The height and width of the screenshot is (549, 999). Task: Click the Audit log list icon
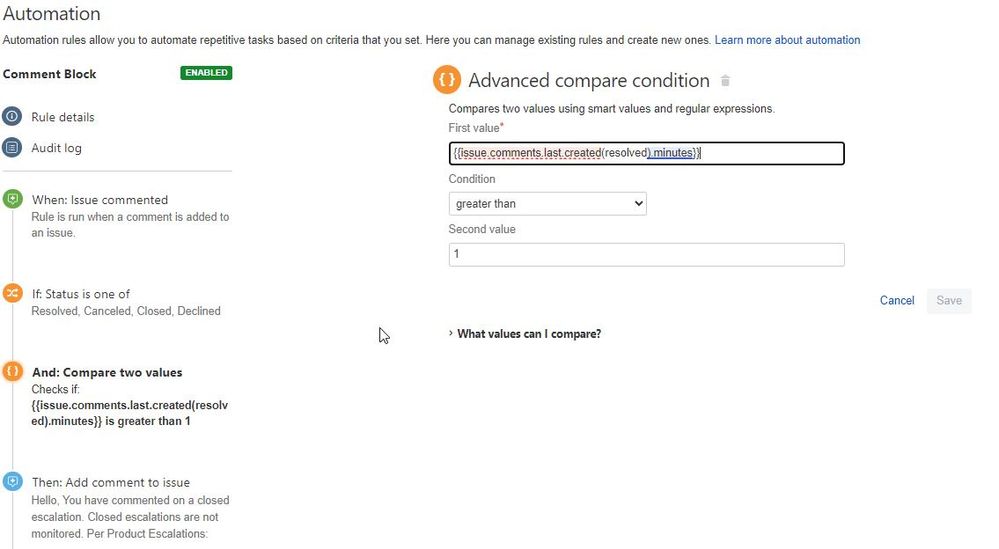(12, 148)
